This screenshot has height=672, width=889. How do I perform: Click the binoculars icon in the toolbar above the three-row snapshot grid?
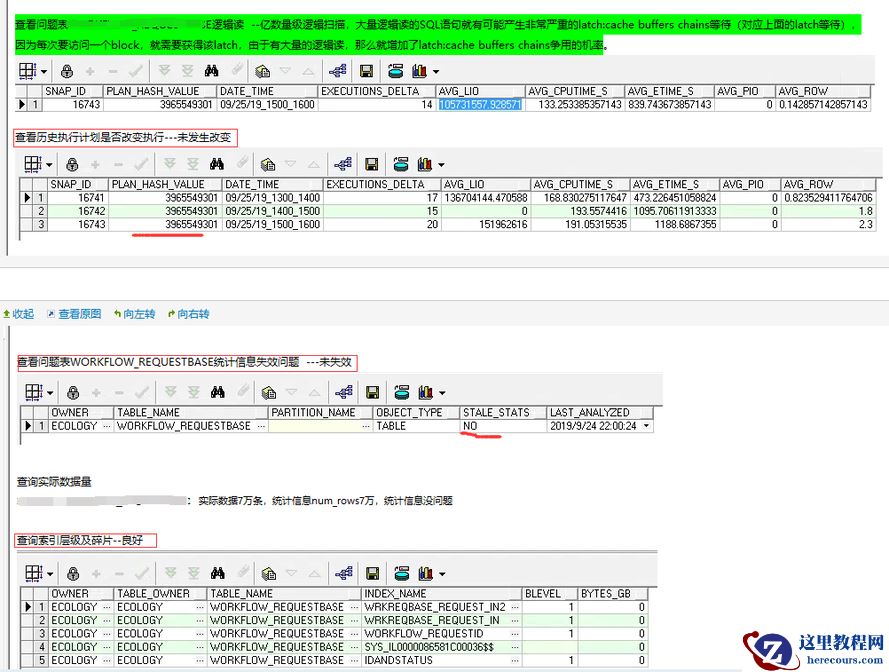[217, 164]
